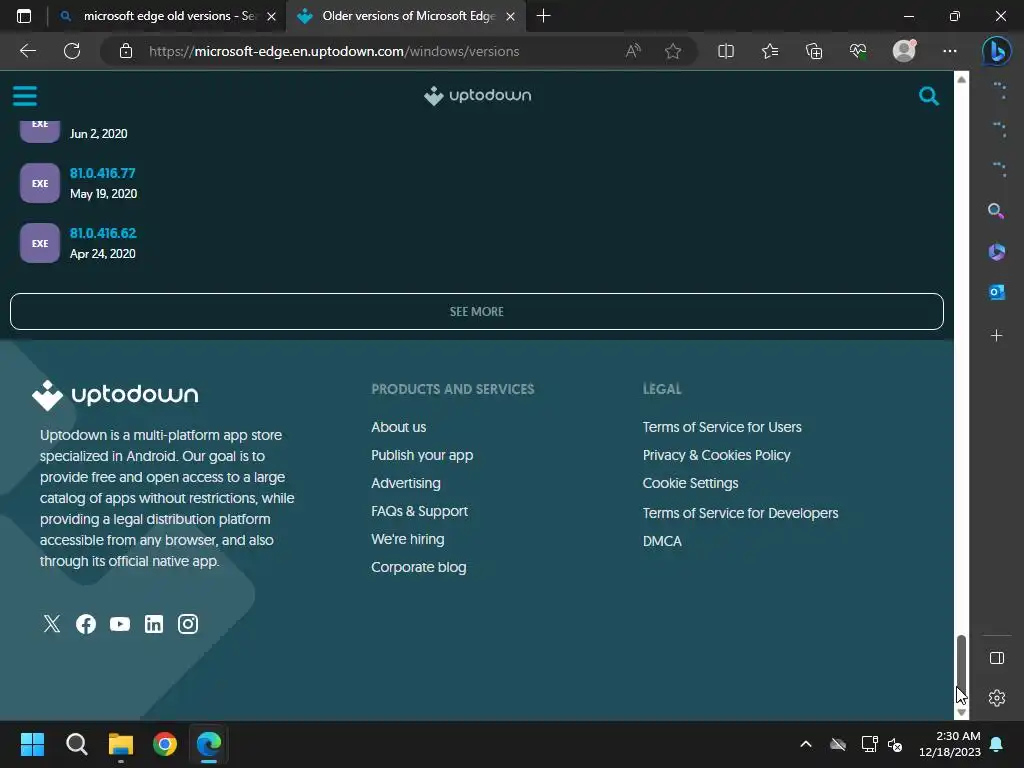Open Google Chrome from the taskbar
The height and width of the screenshot is (768, 1024).
165,744
